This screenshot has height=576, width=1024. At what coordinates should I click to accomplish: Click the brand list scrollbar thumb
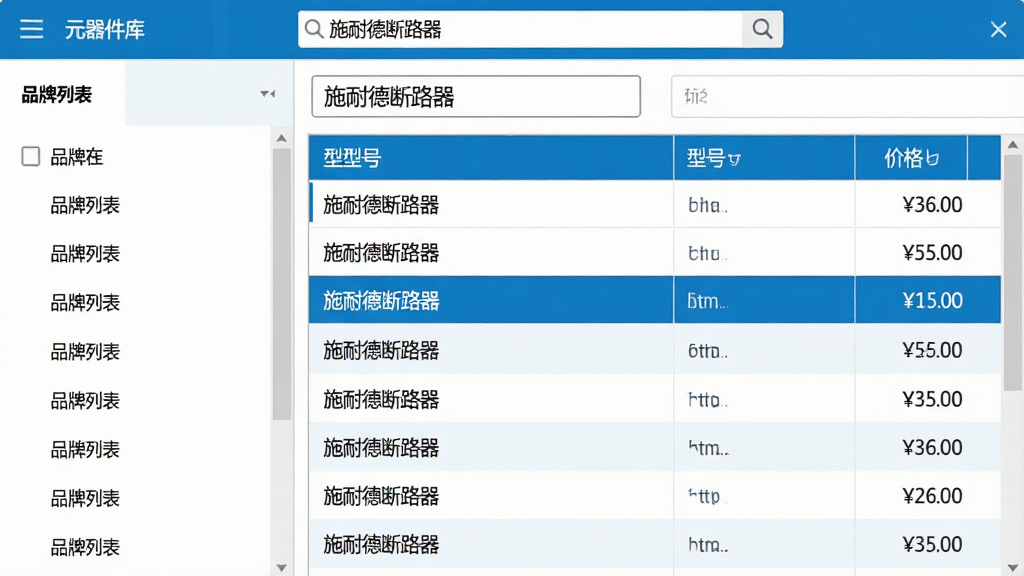tap(281, 284)
